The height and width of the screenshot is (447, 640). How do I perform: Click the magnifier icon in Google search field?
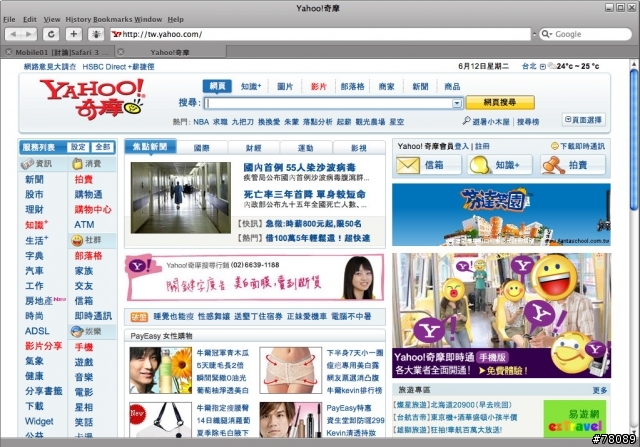pyautogui.click(x=546, y=34)
